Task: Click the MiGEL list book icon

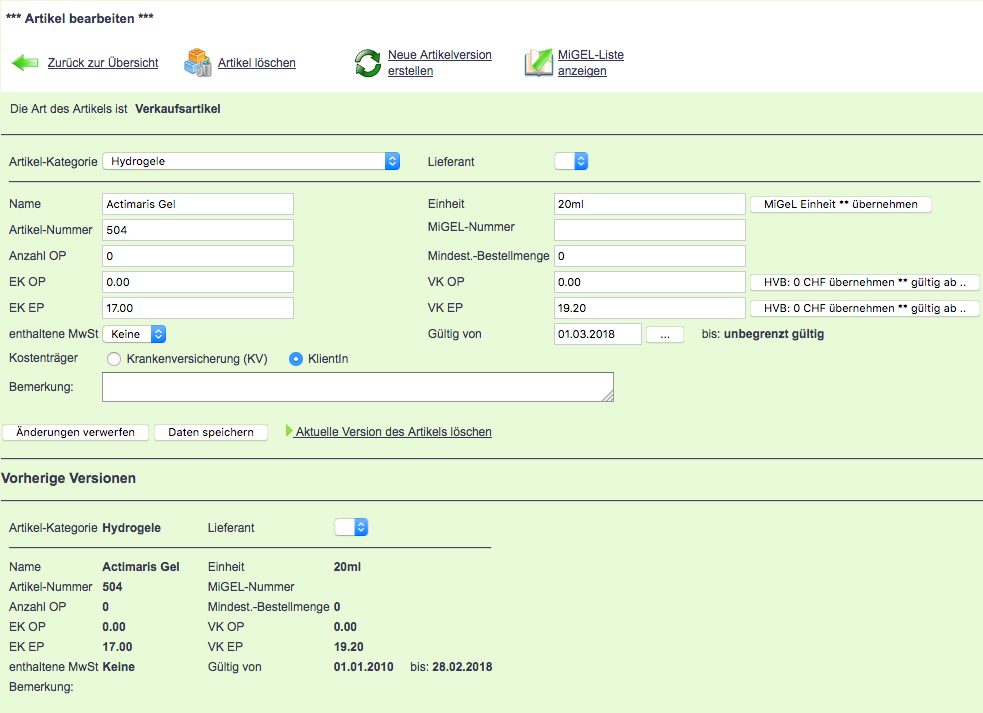Action: [538, 63]
